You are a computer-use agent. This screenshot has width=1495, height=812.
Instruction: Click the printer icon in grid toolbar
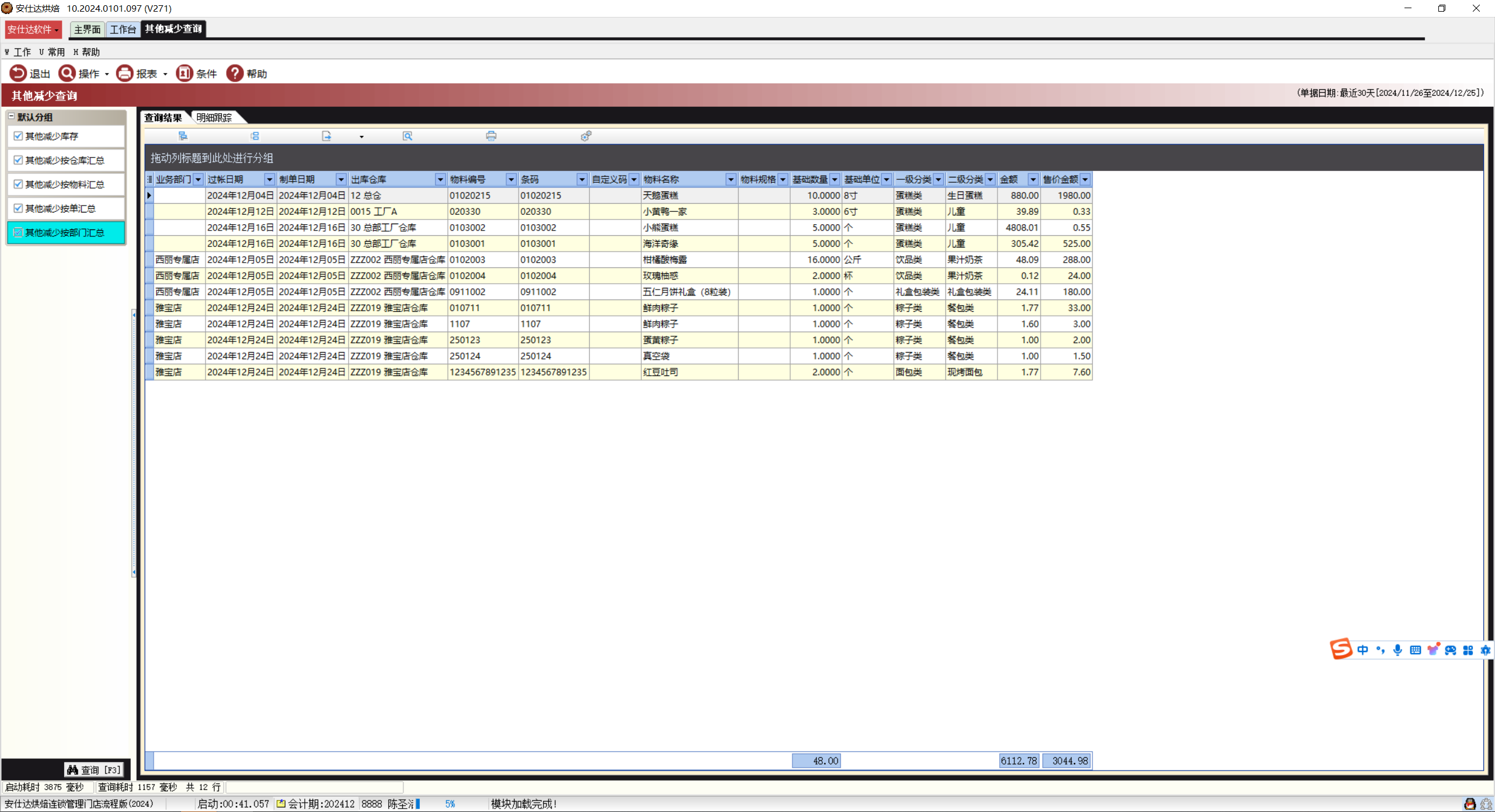click(491, 135)
